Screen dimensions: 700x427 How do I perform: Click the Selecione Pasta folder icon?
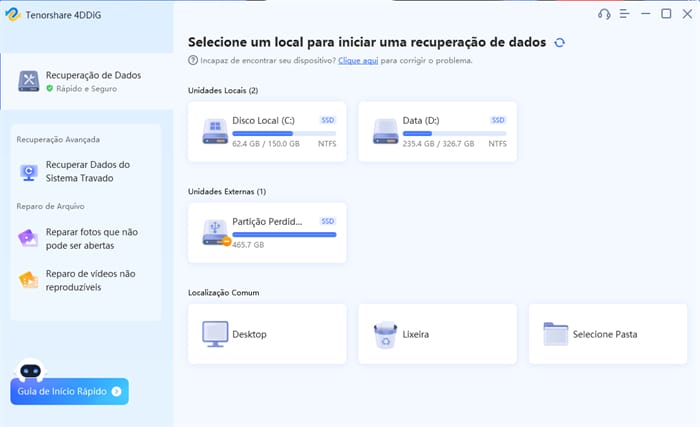pyautogui.click(x=555, y=333)
